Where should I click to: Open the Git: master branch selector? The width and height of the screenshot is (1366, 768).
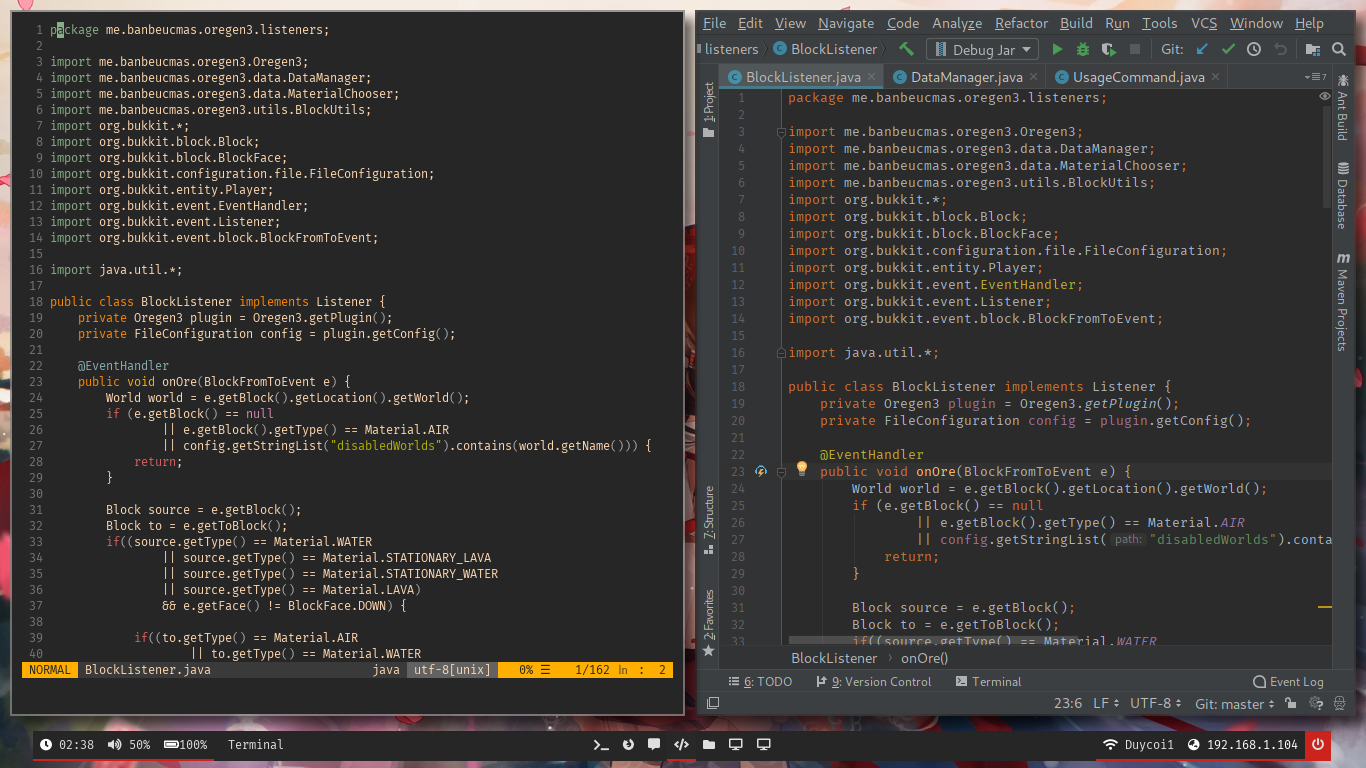point(1235,704)
